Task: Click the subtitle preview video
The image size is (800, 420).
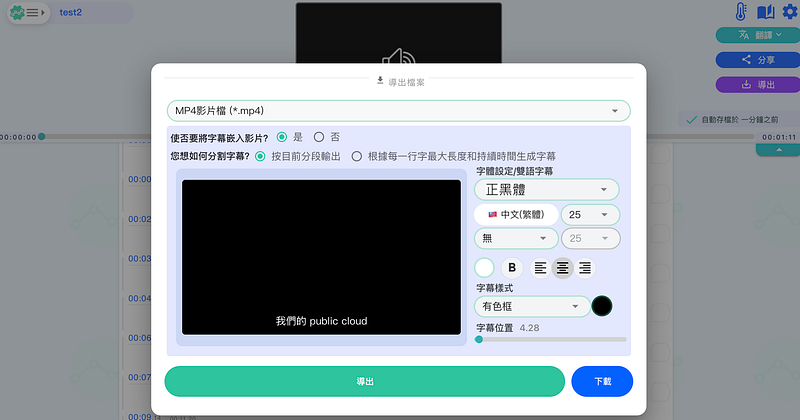Action: coord(321,257)
